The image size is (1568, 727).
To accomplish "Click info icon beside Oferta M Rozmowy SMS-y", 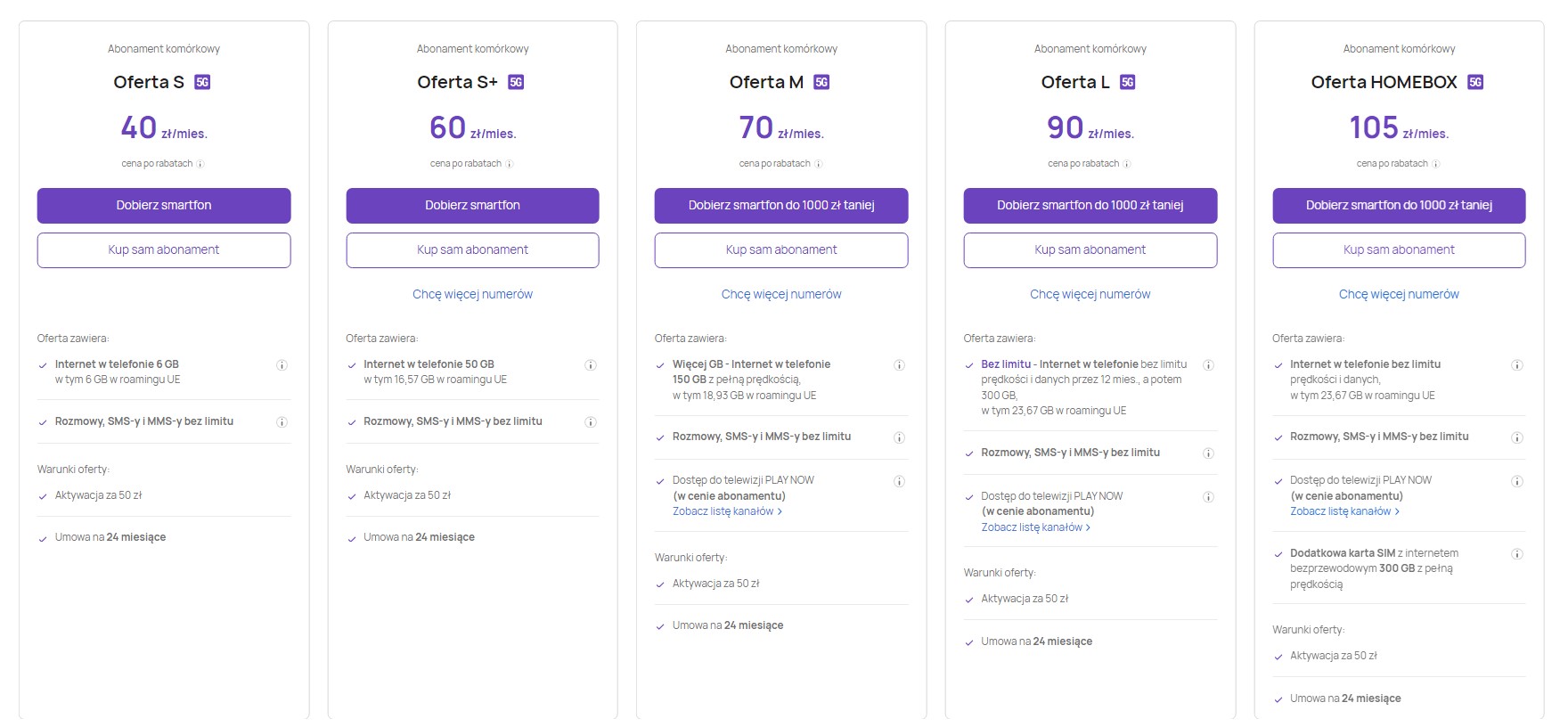I will point(899,437).
